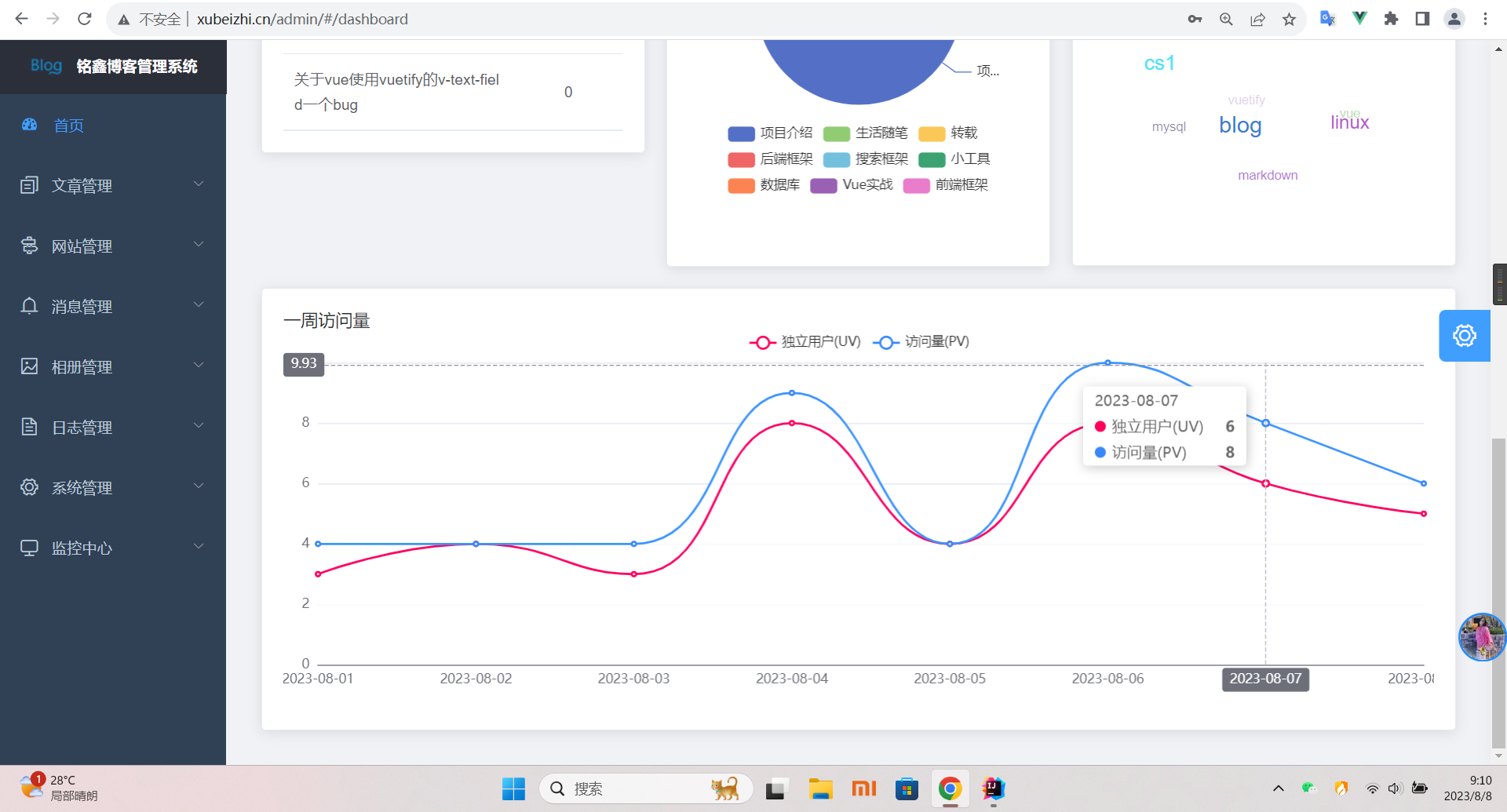This screenshot has height=812, width=1507.
Task: Toggle 转载 category in pie legend
Action: 948,133
